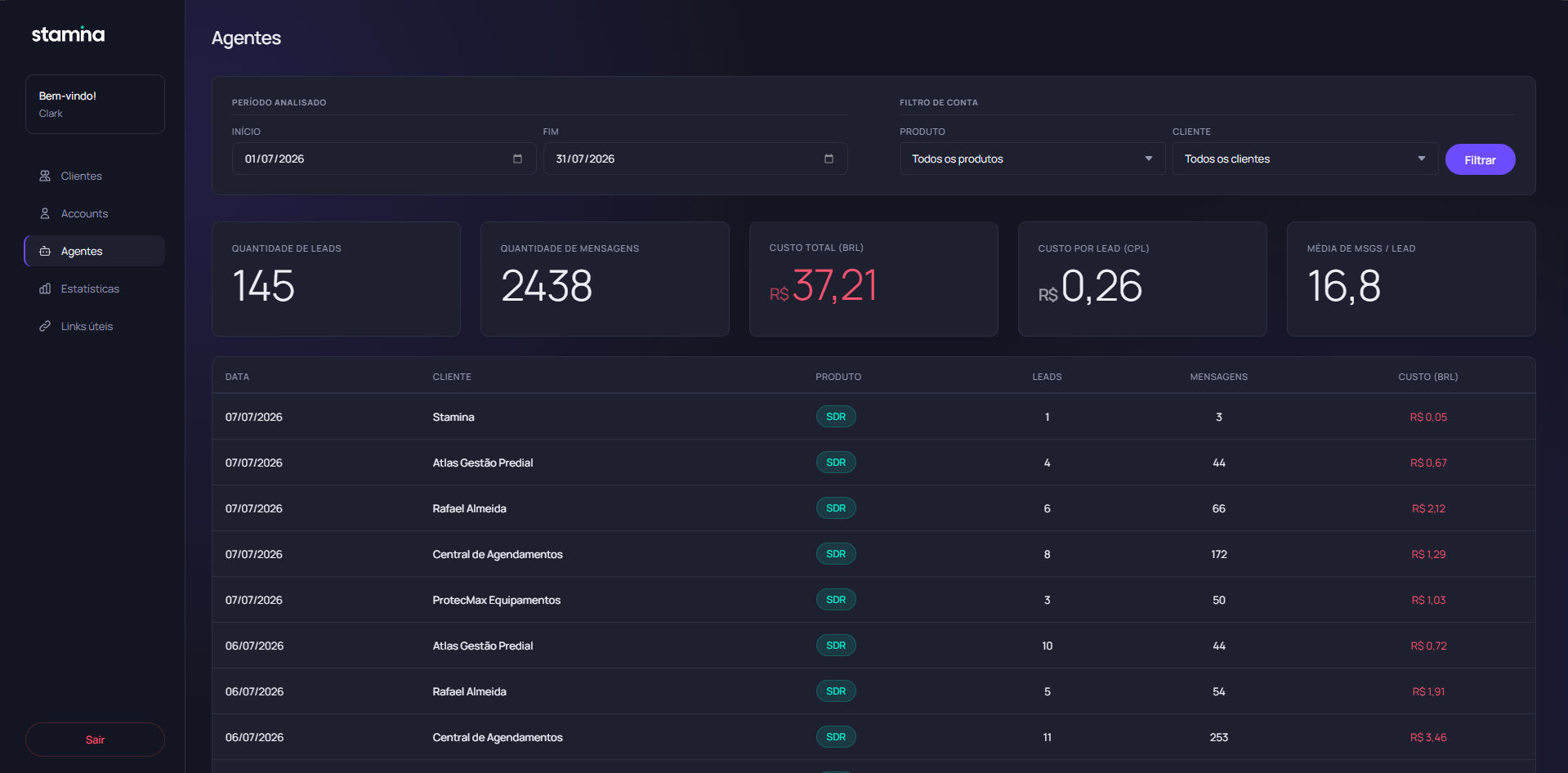Click cost R$ 0,05 in table
This screenshot has height=773, width=1568.
pyautogui.click(x=1428, y=417)
